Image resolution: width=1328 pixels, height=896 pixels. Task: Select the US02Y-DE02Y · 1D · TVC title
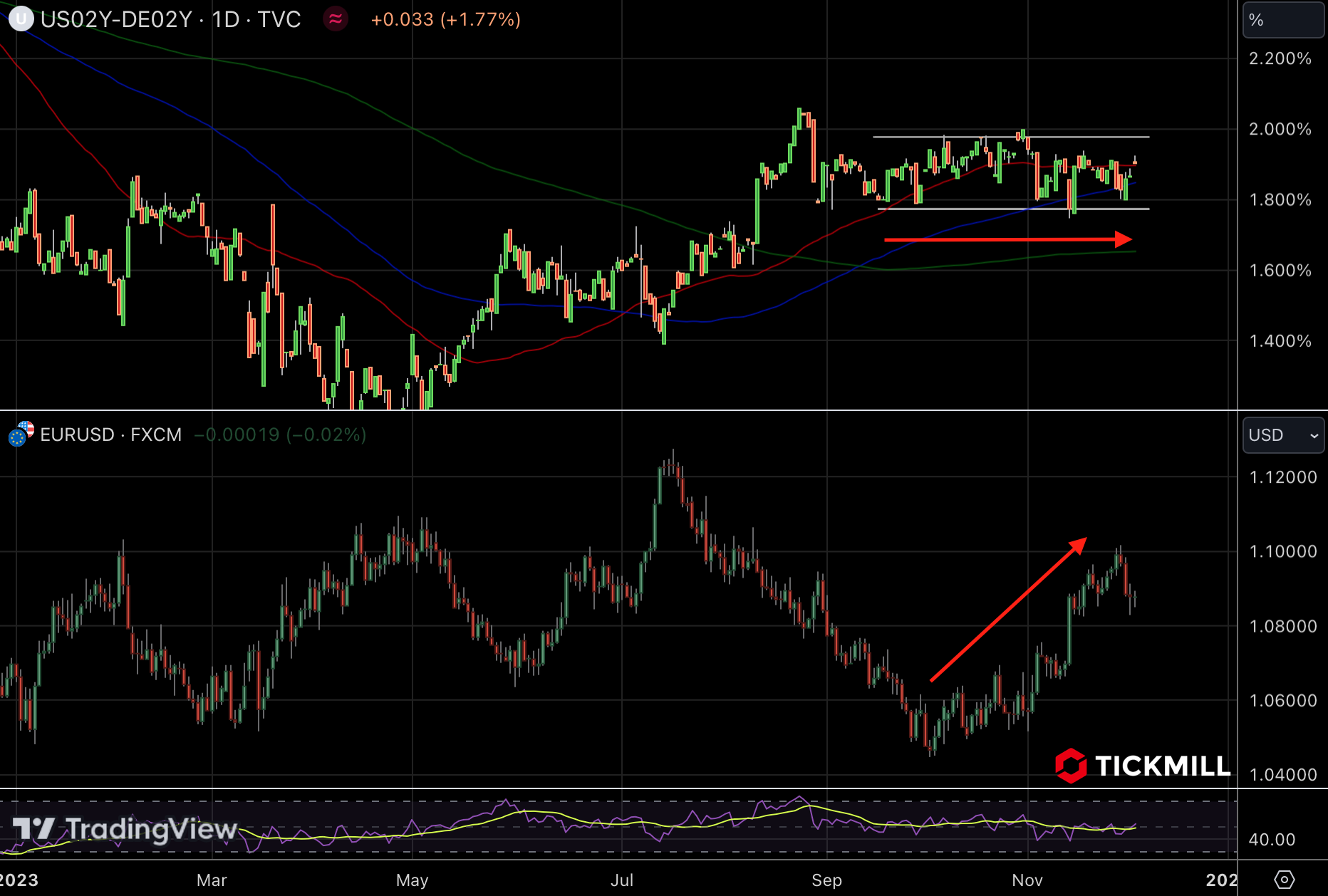171,19
